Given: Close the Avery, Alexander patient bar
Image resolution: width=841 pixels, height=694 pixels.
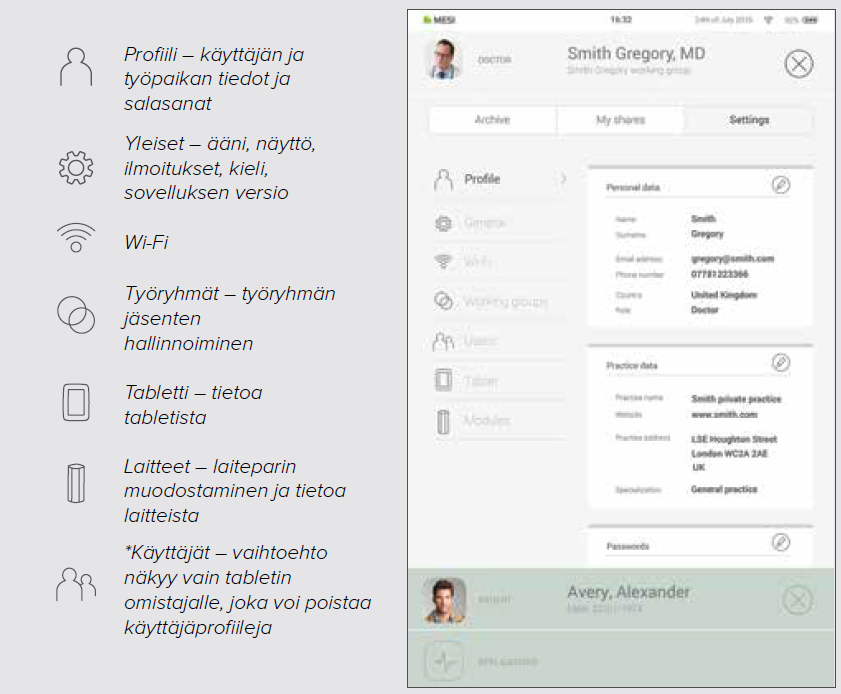Looking at the screenshot, I should [x=798, y=600].
